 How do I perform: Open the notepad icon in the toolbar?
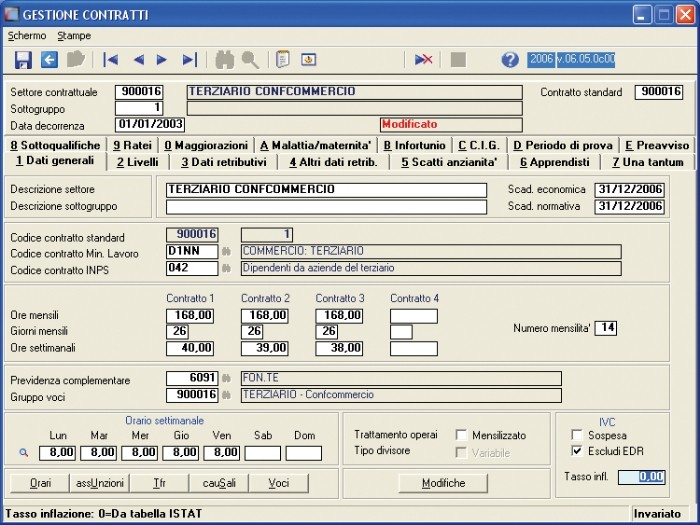point(283,59)
